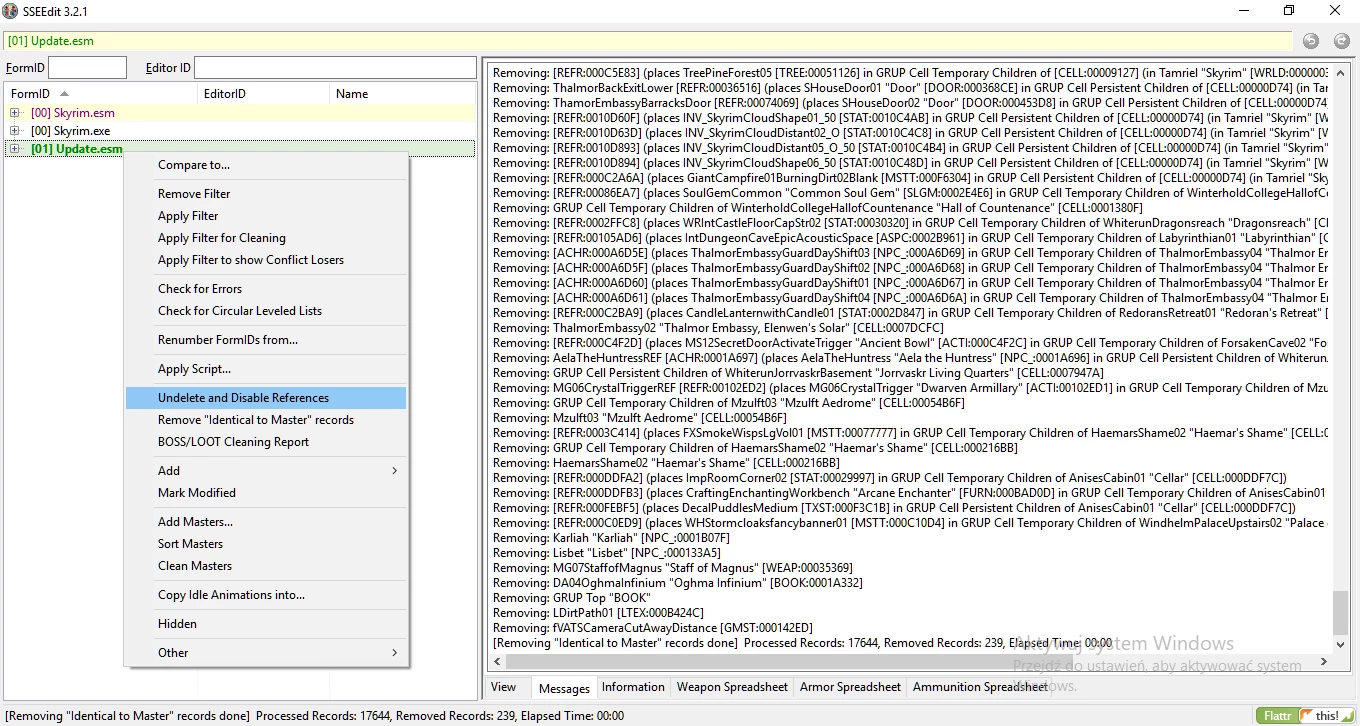Sort by EditorID column header
The height and width of the screenshot is (726, 1360).
click(264, 94)
